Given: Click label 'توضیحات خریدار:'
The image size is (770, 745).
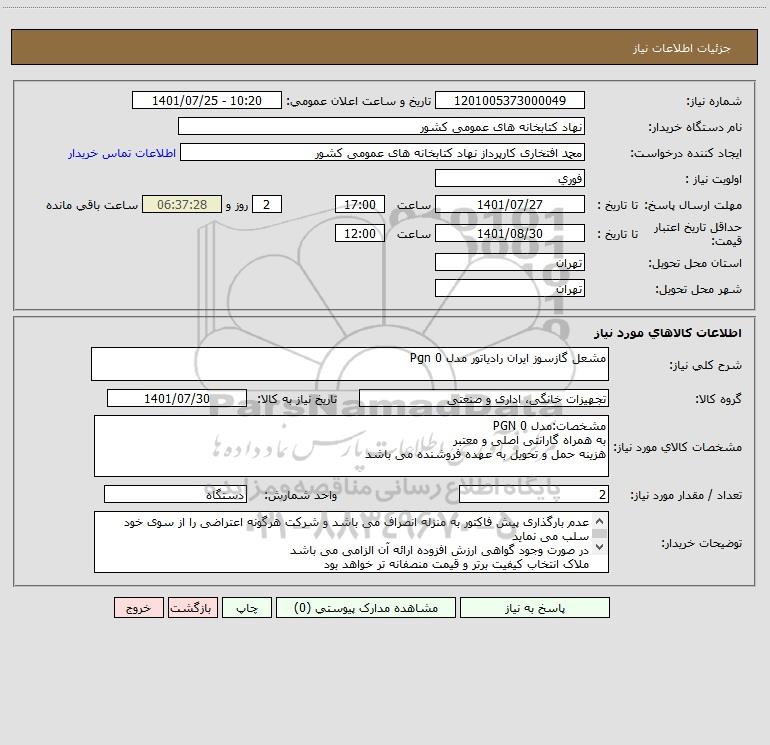Looking at the screenshot, I should 702,543.
